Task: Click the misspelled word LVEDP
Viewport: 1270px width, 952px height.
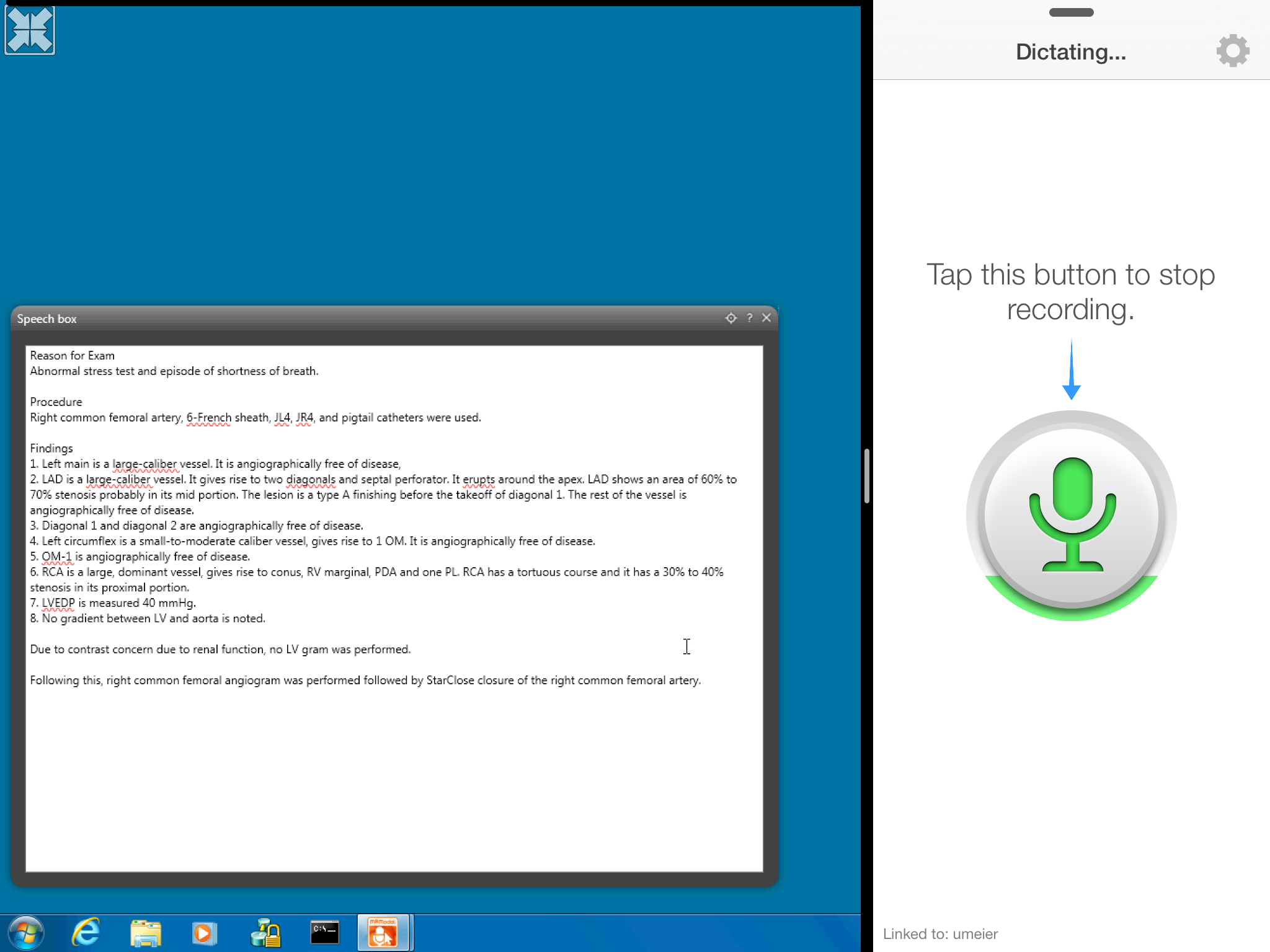Action: 58,603
